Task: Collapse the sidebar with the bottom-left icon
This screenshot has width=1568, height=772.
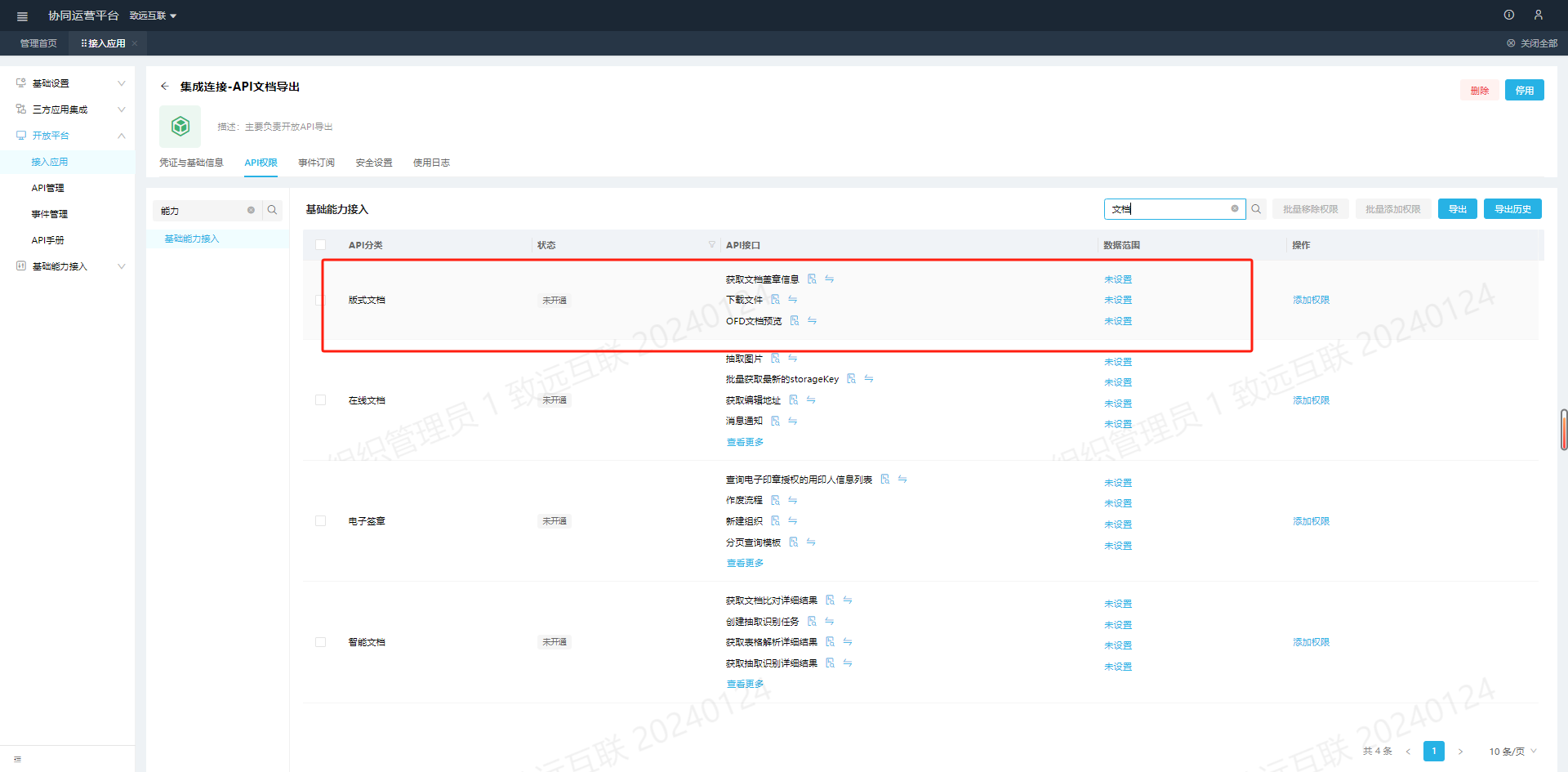Action: coord(18,760)
